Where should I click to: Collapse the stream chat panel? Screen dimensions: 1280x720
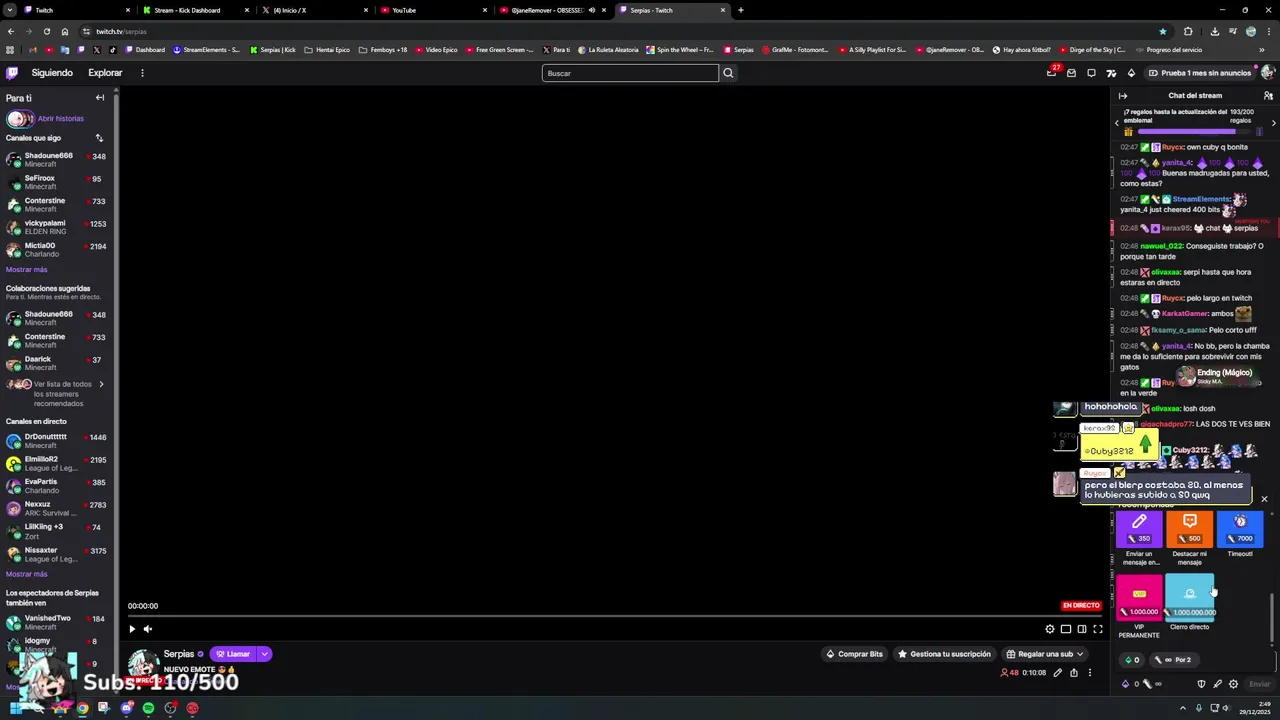pos(1123,96)
